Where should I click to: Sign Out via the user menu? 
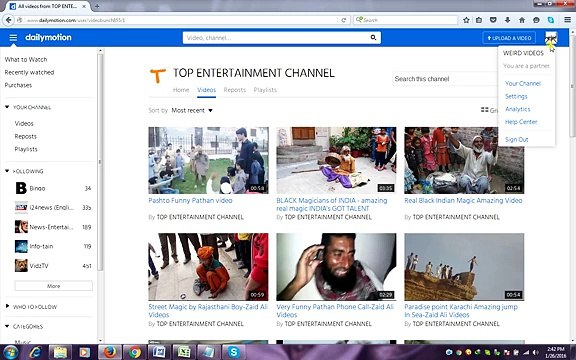pos(516,140)
